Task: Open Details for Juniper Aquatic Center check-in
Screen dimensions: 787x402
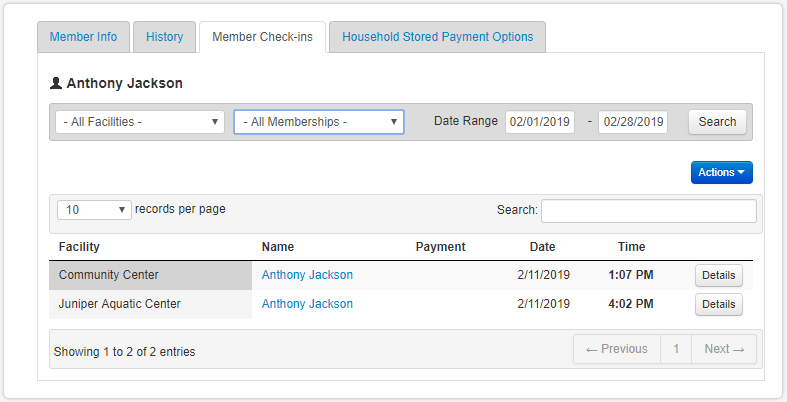Action: pyautogui.click(x=718, y=304)
